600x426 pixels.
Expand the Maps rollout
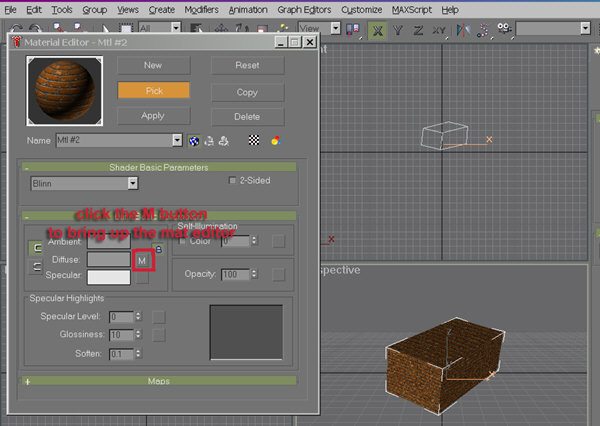point(159,381)
